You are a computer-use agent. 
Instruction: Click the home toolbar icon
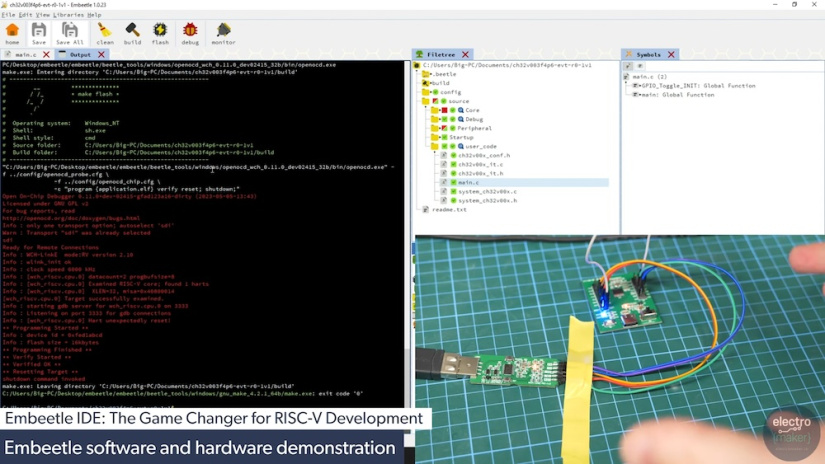click(x=12, y=33)
